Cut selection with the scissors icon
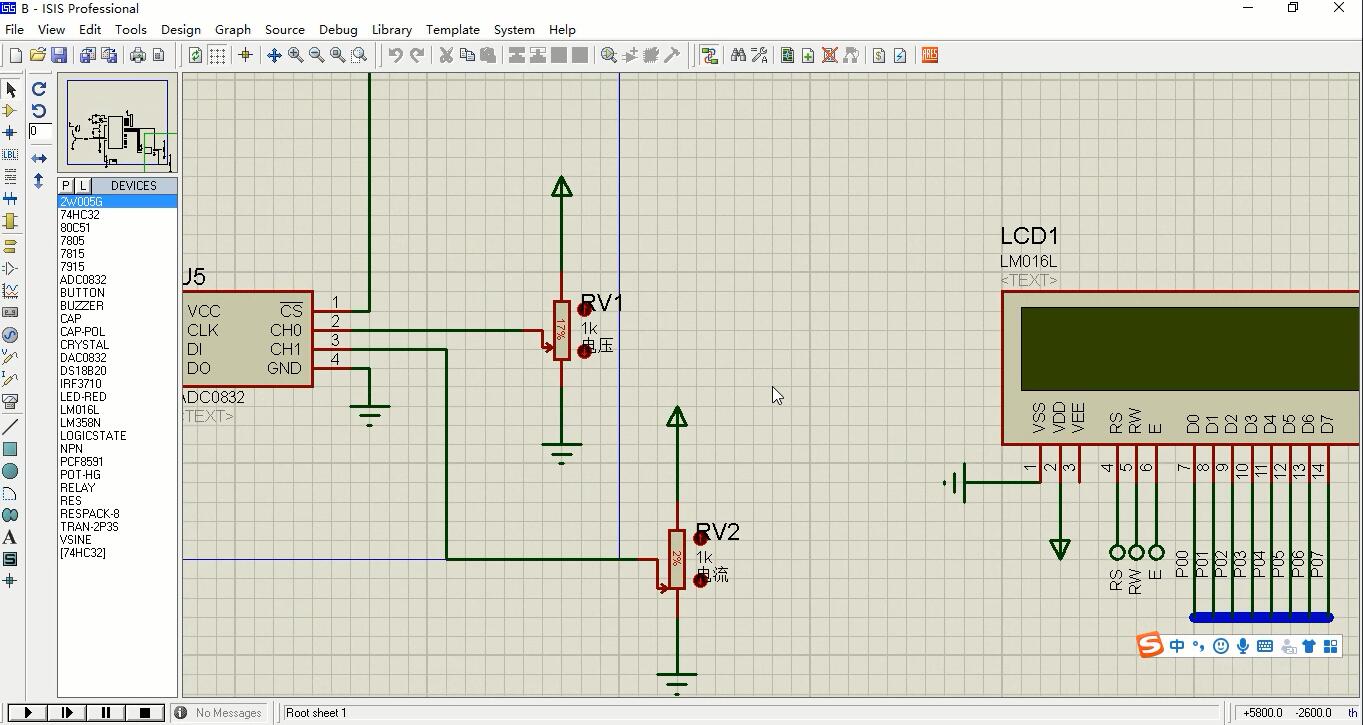The width and height of the screenshot is (1363, 725). 446,55
